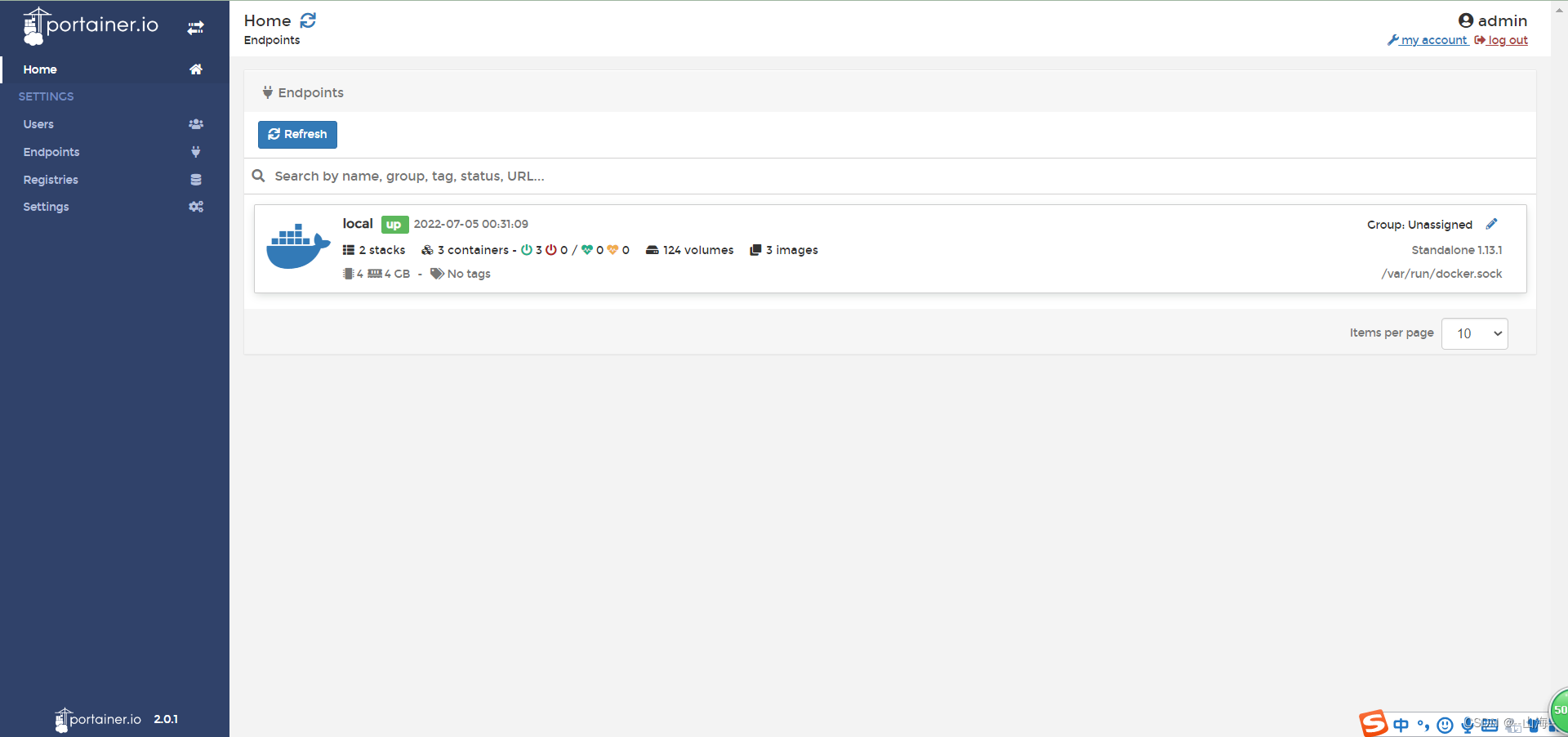1568x737 pixels.
Task: Click the Users group icon in sidebar
Action: [196, 124]
